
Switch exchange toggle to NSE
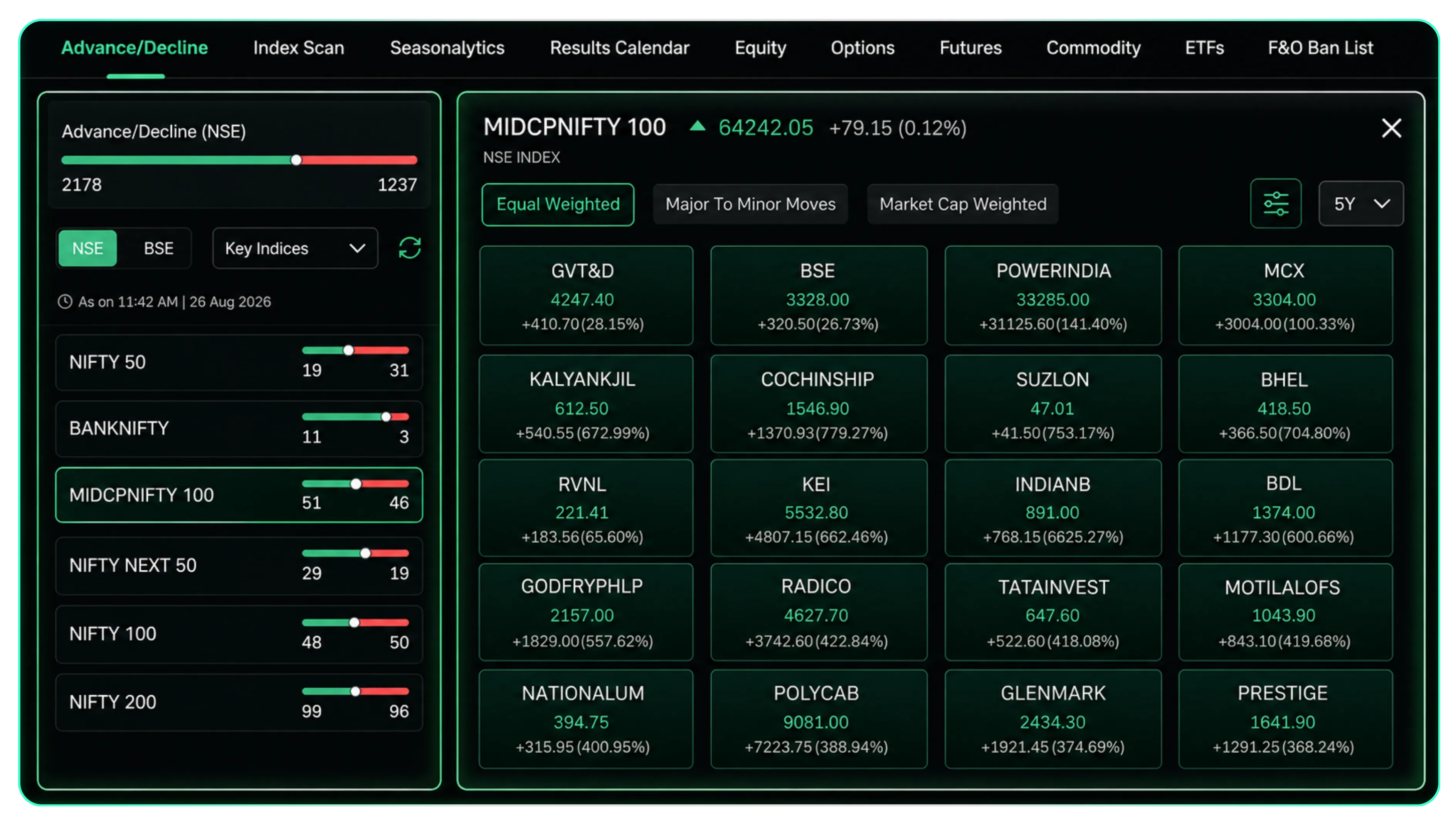pos(87,248)
